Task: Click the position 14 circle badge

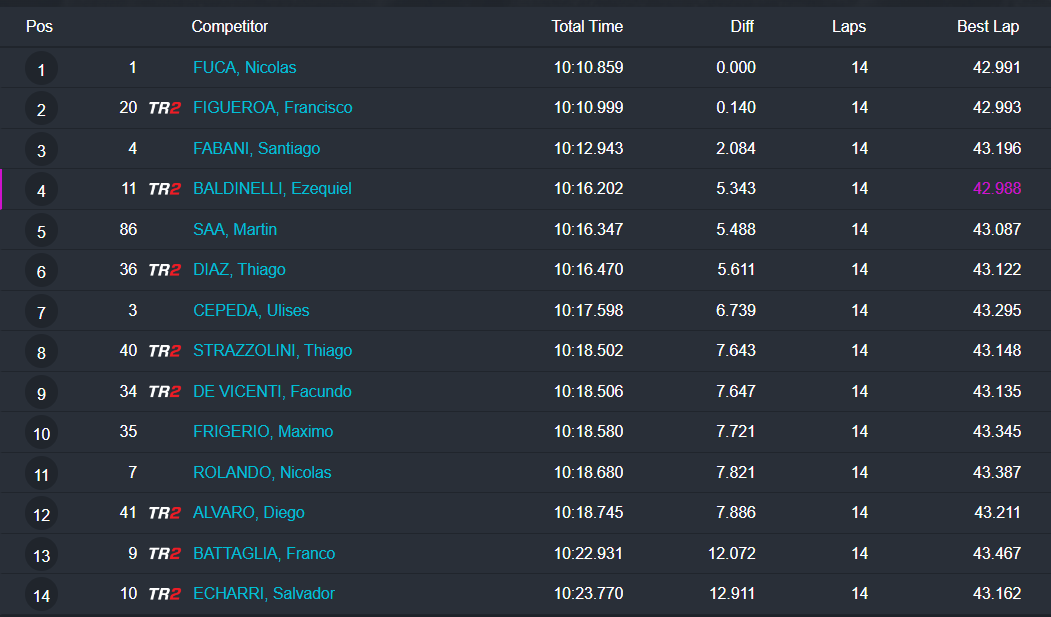Action: point(41,596)
